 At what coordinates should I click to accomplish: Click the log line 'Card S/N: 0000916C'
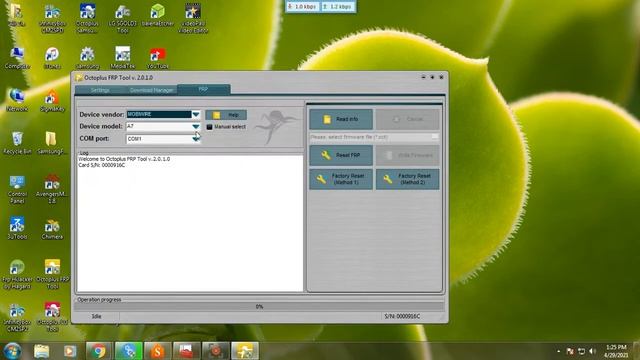tap(102, 165)
